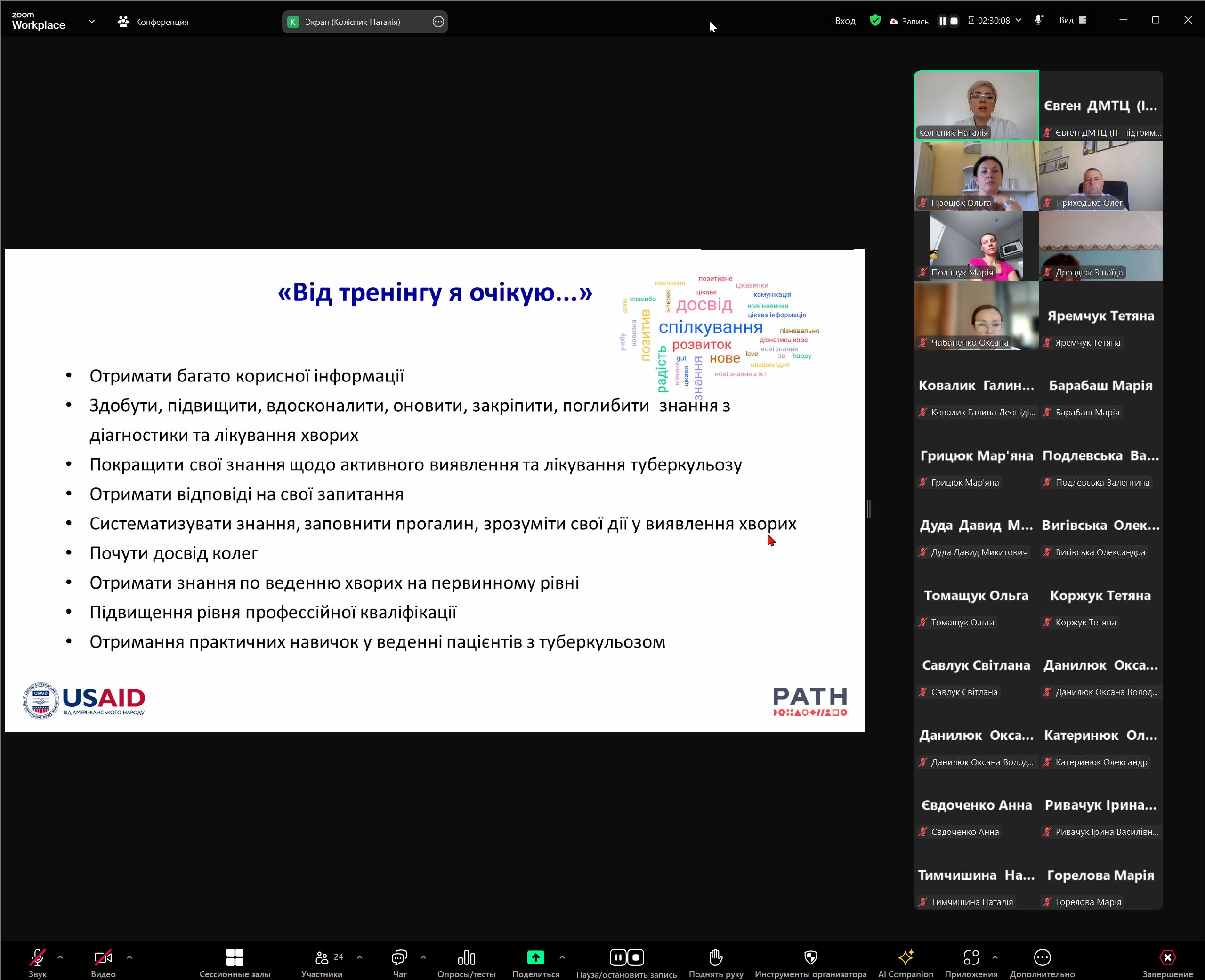Click the divider handle beside the gallery panel
The image size is (1205, 980).
(x=869, y=509)
